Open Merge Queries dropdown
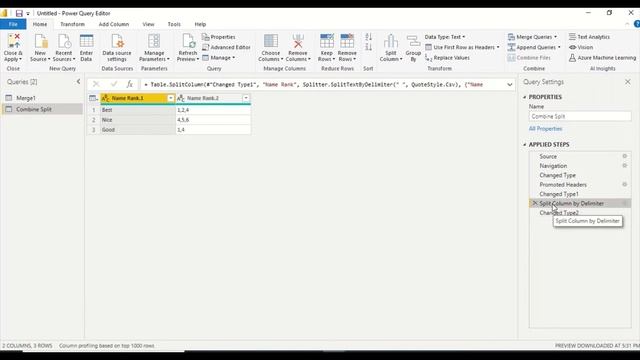The image size is (640, 360). click(532, 37)
